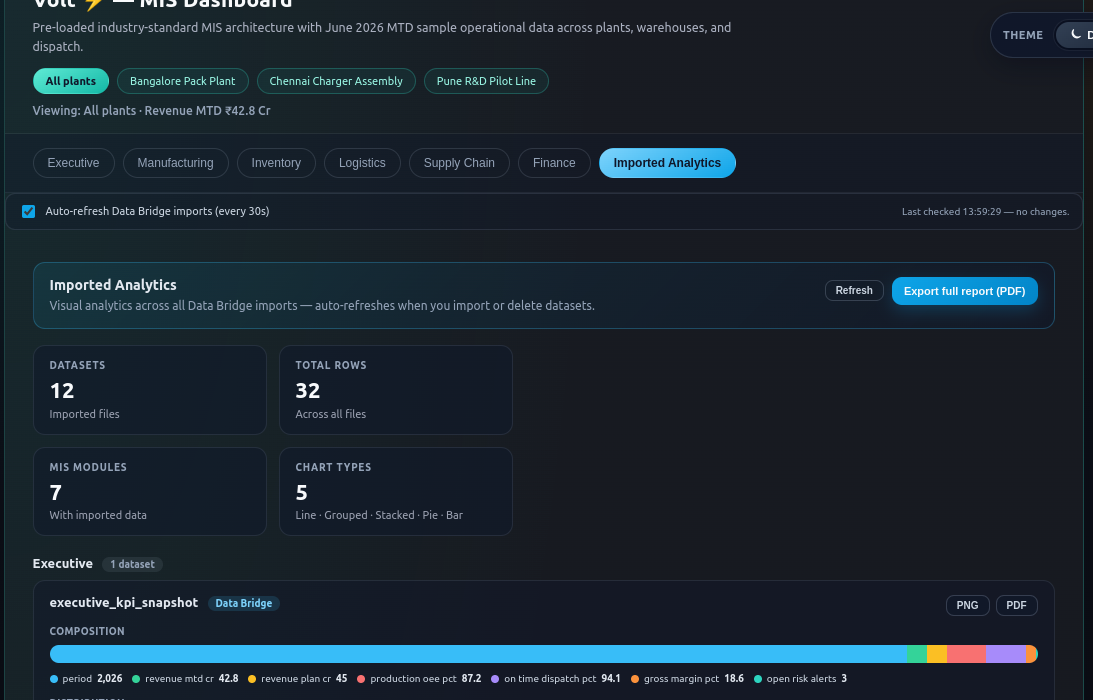
Task: Filter by Chennai Charger Assembly
Action: [x=336, y=81]
